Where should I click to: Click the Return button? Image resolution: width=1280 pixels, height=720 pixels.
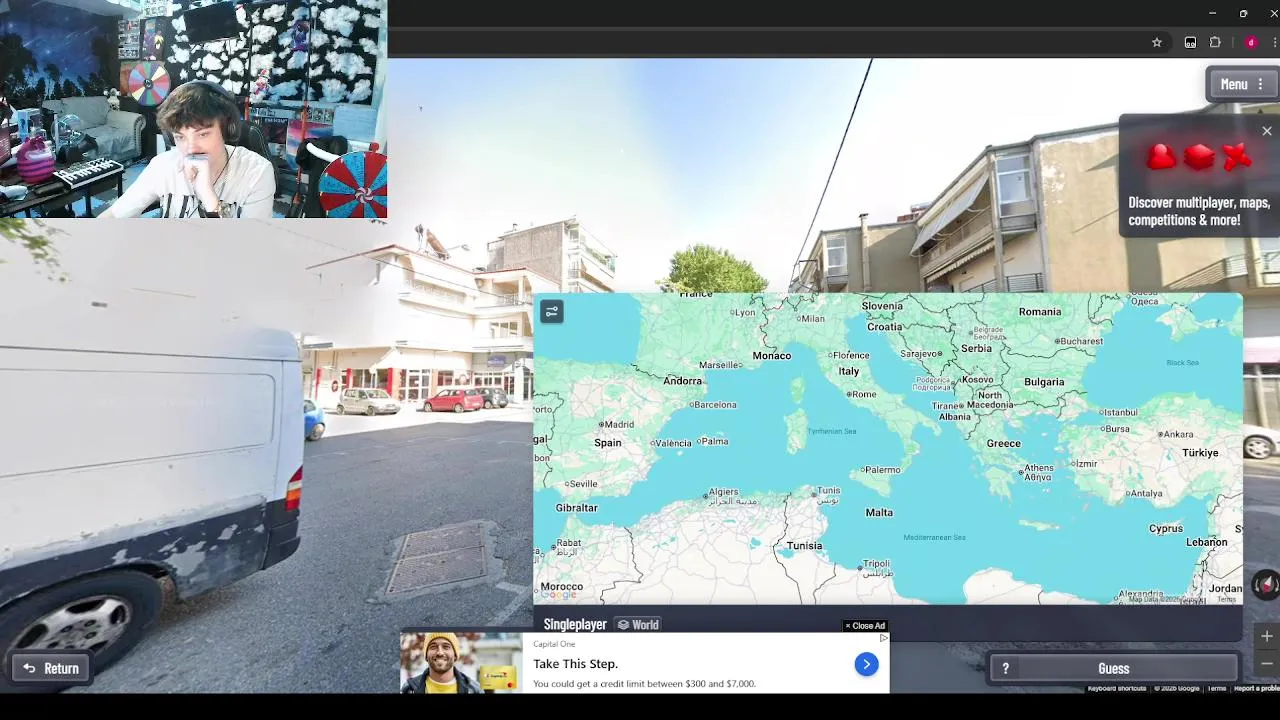pyautogui.click(x=50, y=668)
